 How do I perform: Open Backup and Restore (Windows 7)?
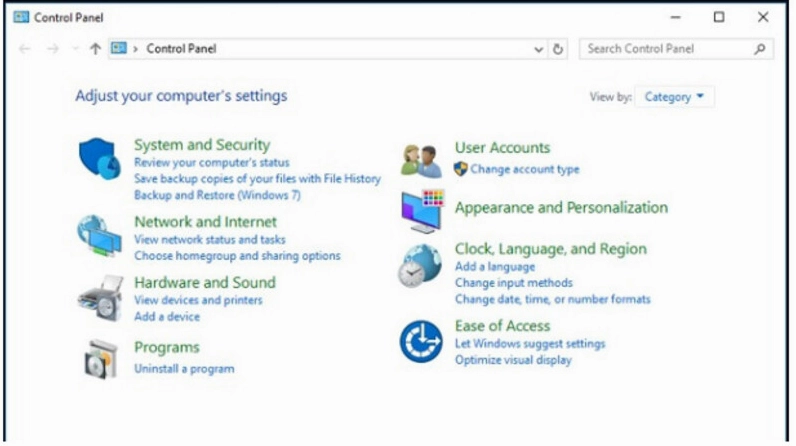coord(217,195)
